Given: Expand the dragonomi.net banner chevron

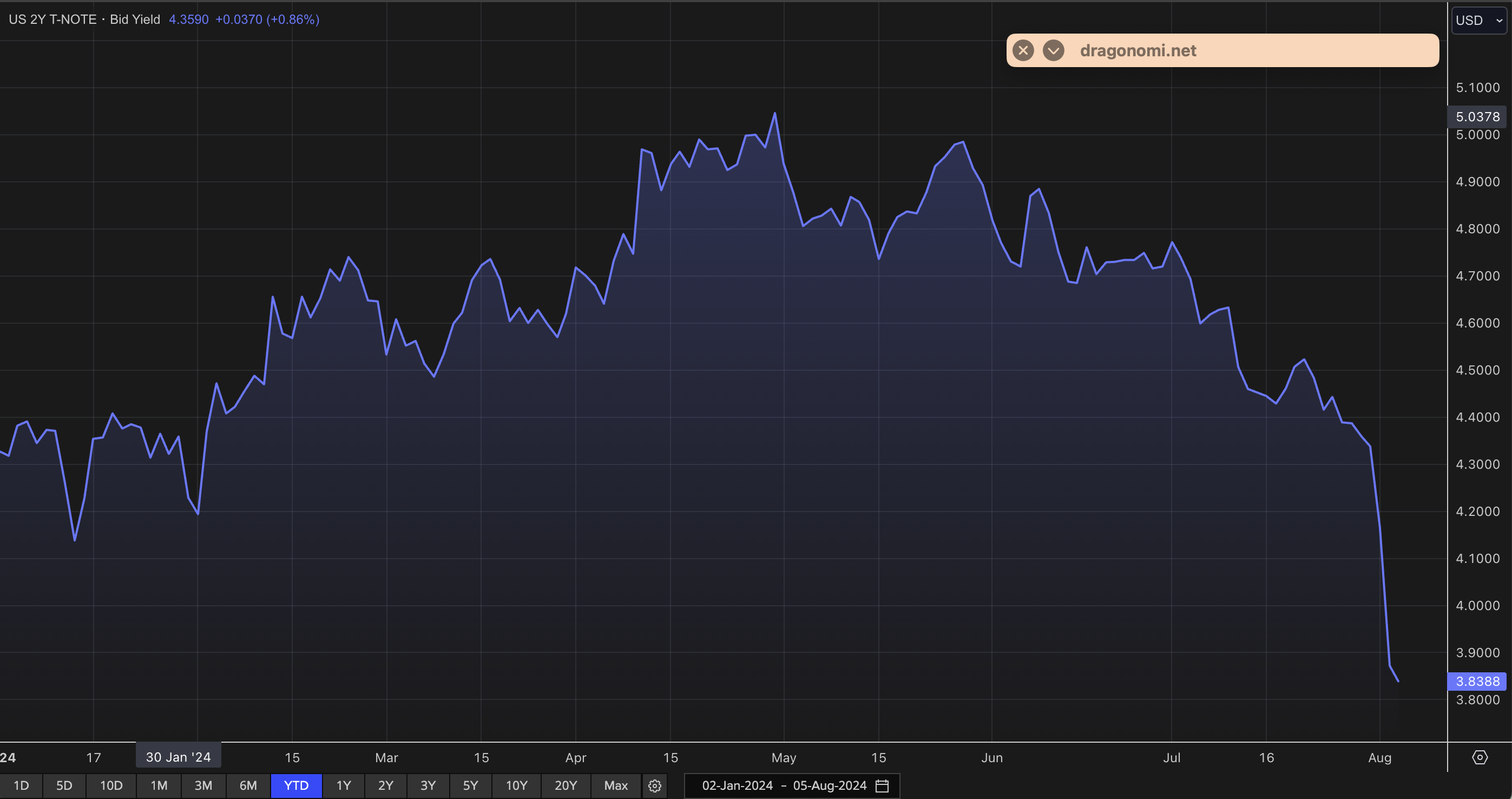Looking at the screenshot, I should coord(1054,50).
